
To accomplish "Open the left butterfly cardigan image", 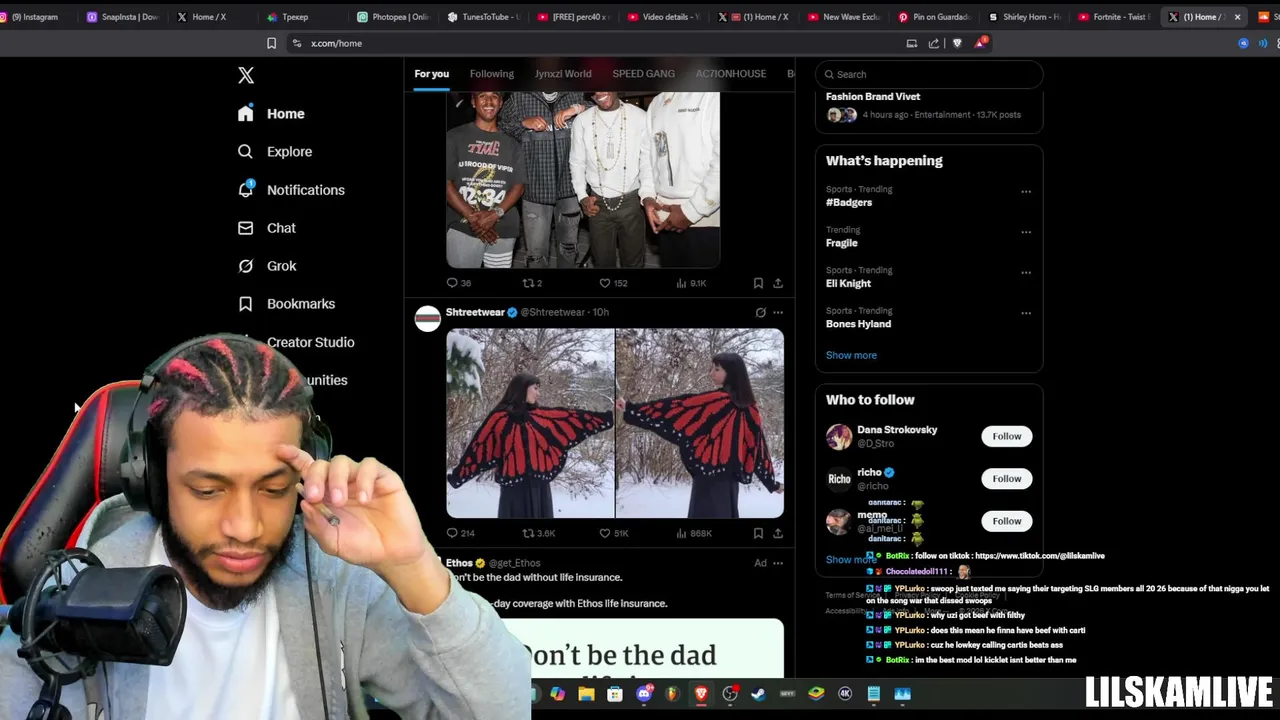I will coord(530,423).
